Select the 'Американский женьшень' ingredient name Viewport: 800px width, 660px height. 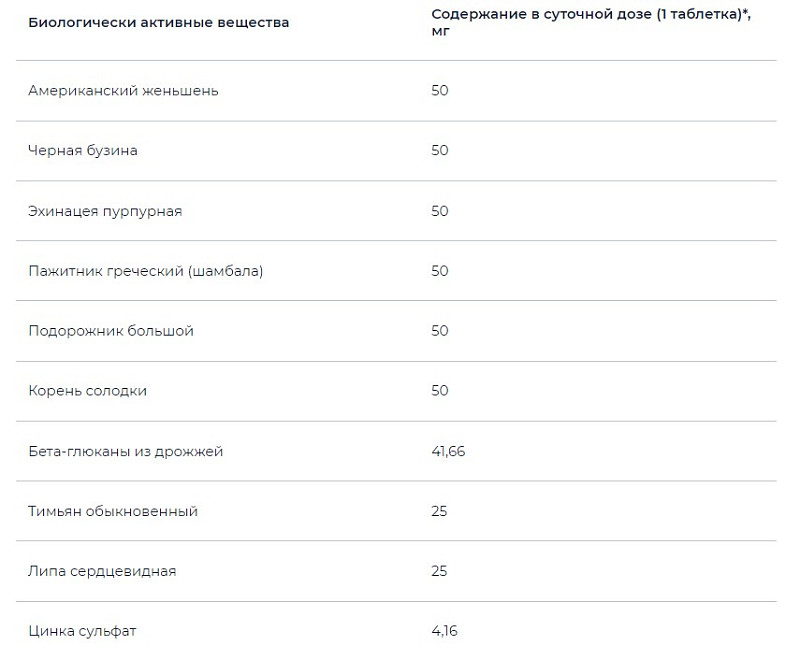coord(123,91)
